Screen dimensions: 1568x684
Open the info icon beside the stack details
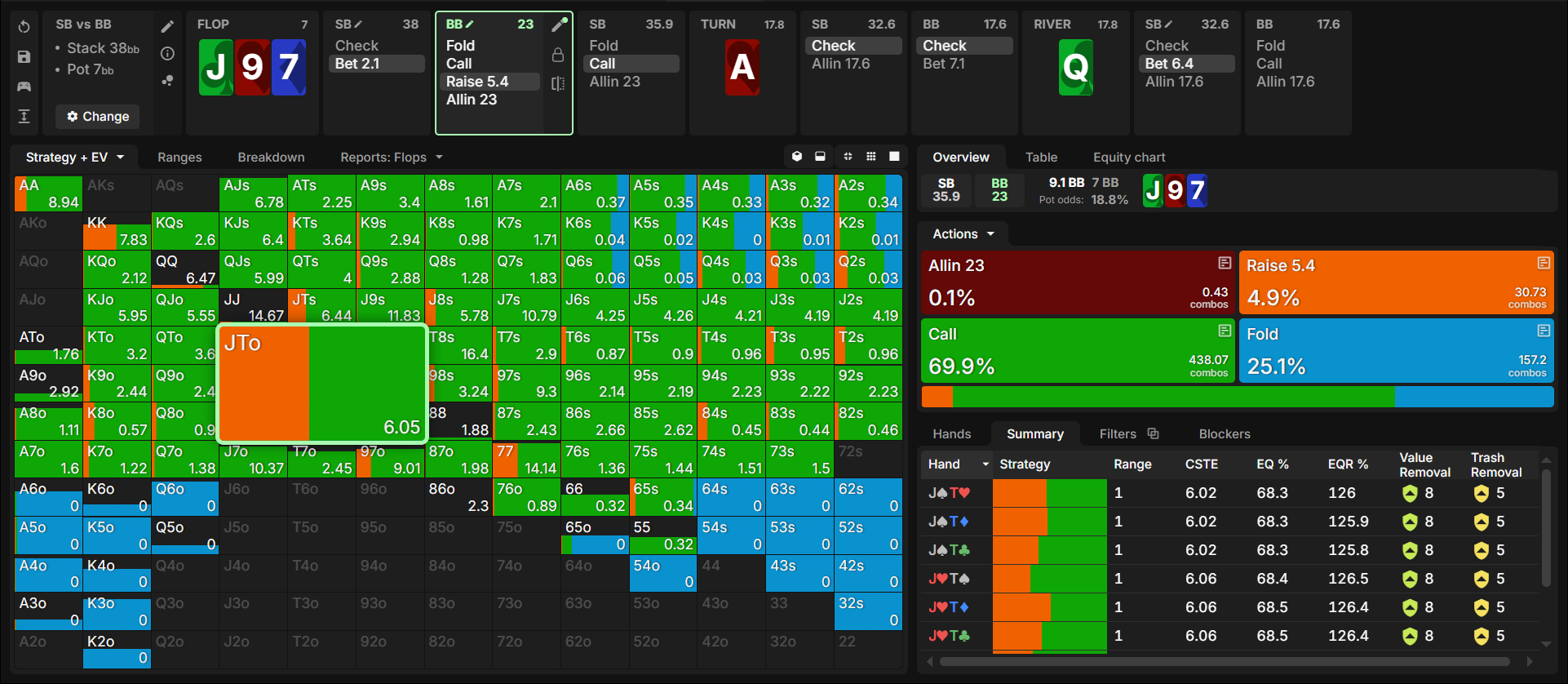[x=167, y=54]
